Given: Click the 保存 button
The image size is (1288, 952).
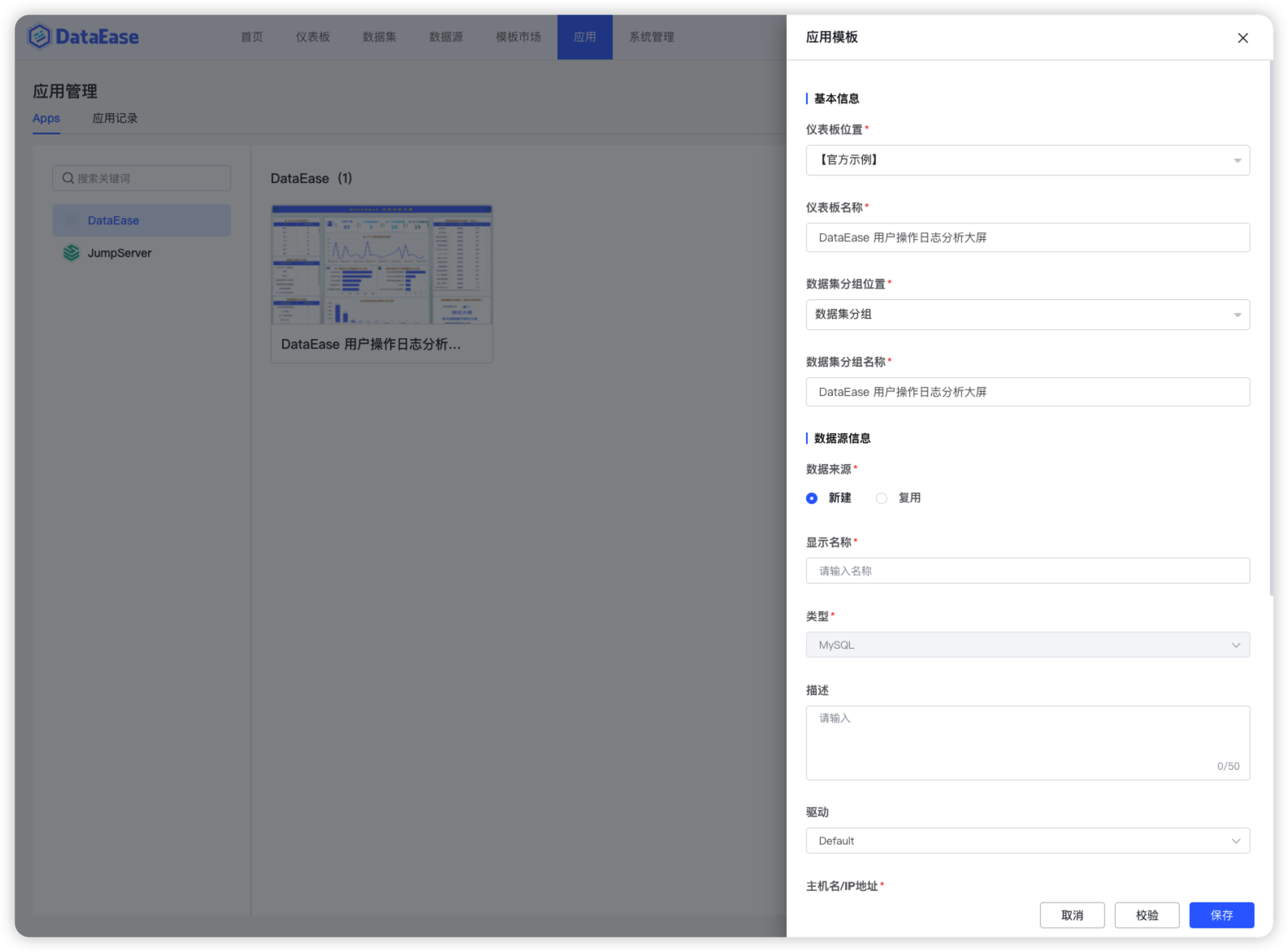Looking at the screenshot, I should pyautogui.click(x=1221, y=915).
